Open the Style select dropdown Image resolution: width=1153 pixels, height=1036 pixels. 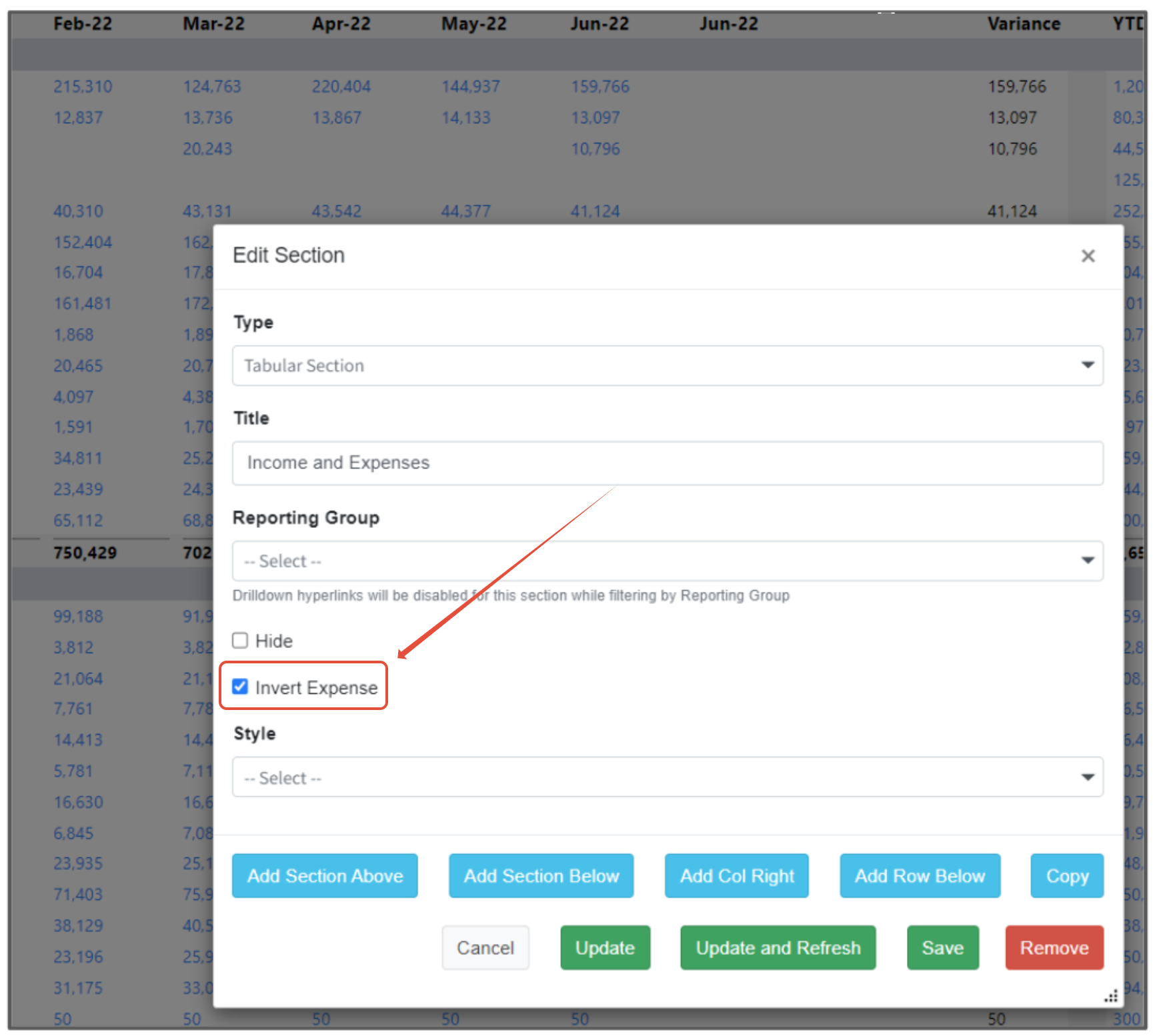668,777
